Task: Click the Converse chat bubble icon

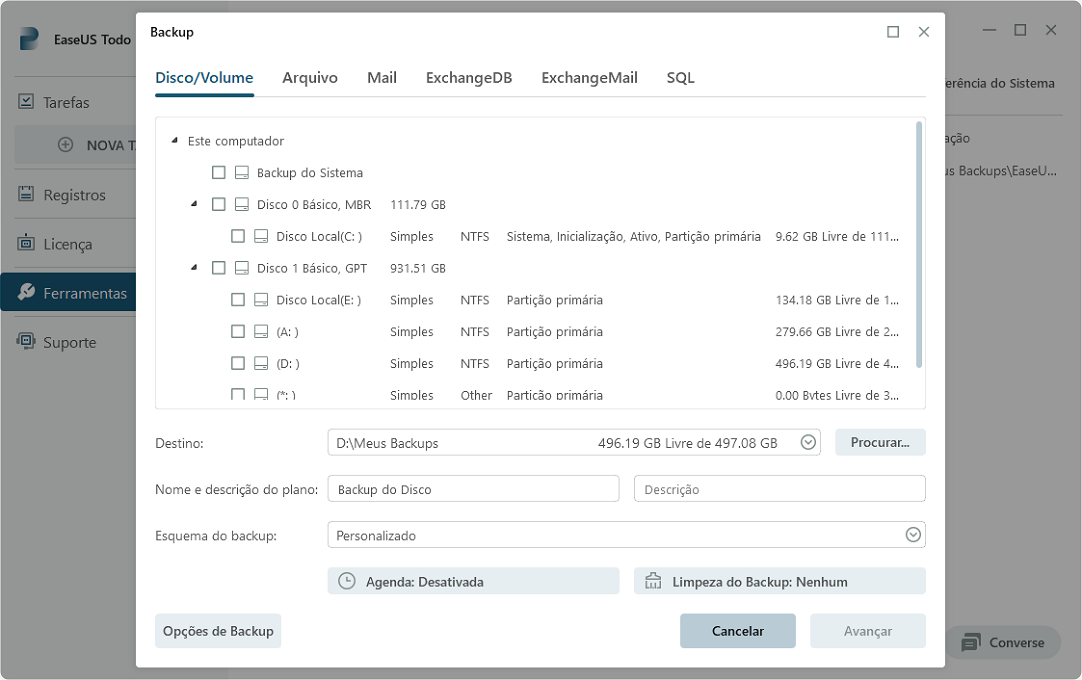Action: [970, 643]
